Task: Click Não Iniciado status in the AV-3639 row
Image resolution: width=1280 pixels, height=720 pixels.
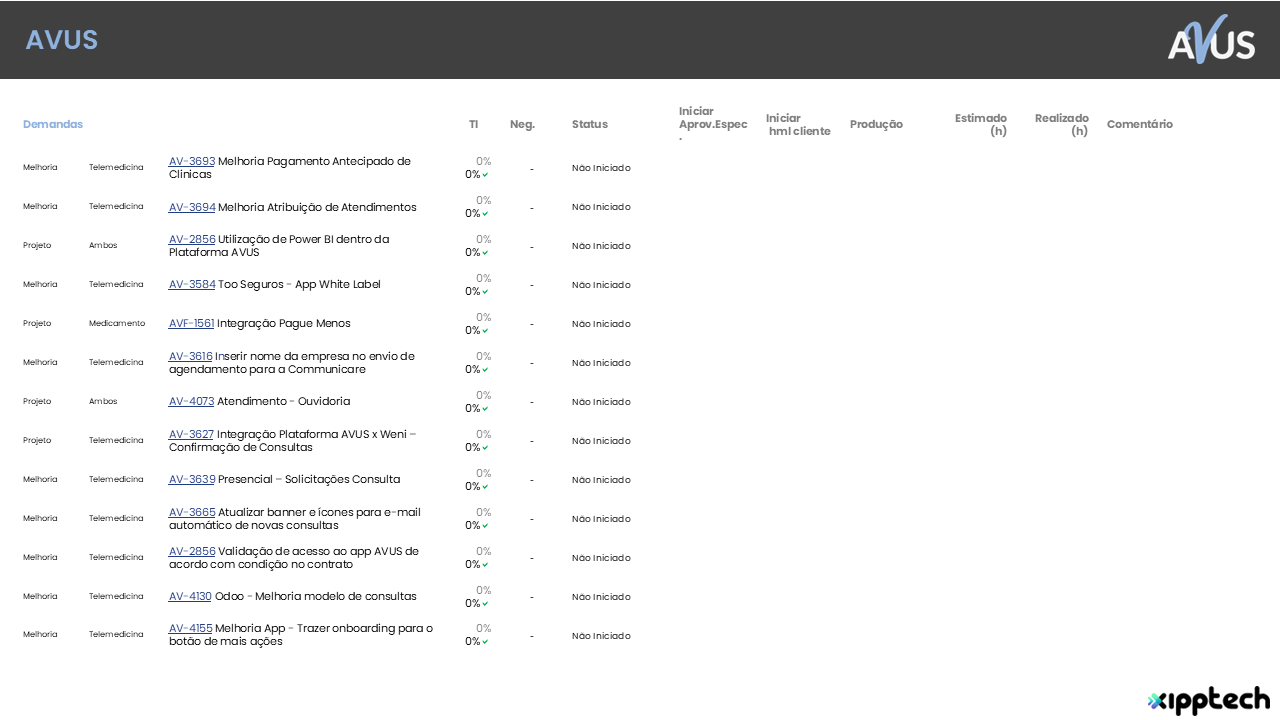Action: pyautogui.click(x=601, y=480)
